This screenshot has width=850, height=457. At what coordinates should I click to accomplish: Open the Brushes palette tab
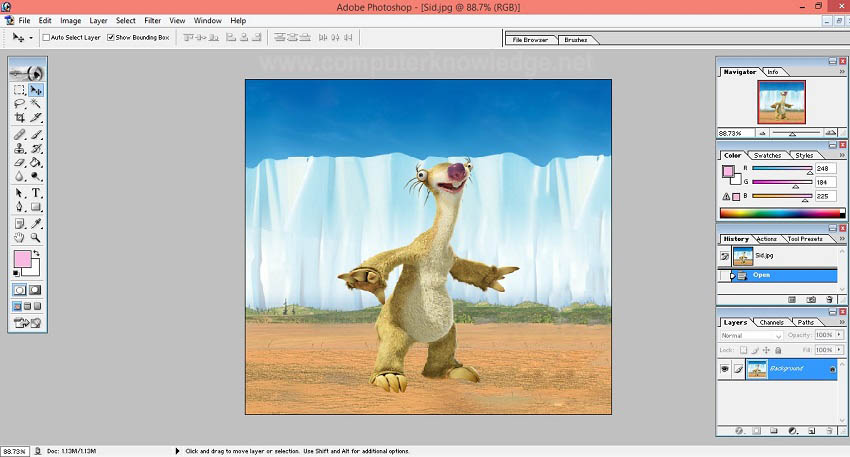click(576, 40)
